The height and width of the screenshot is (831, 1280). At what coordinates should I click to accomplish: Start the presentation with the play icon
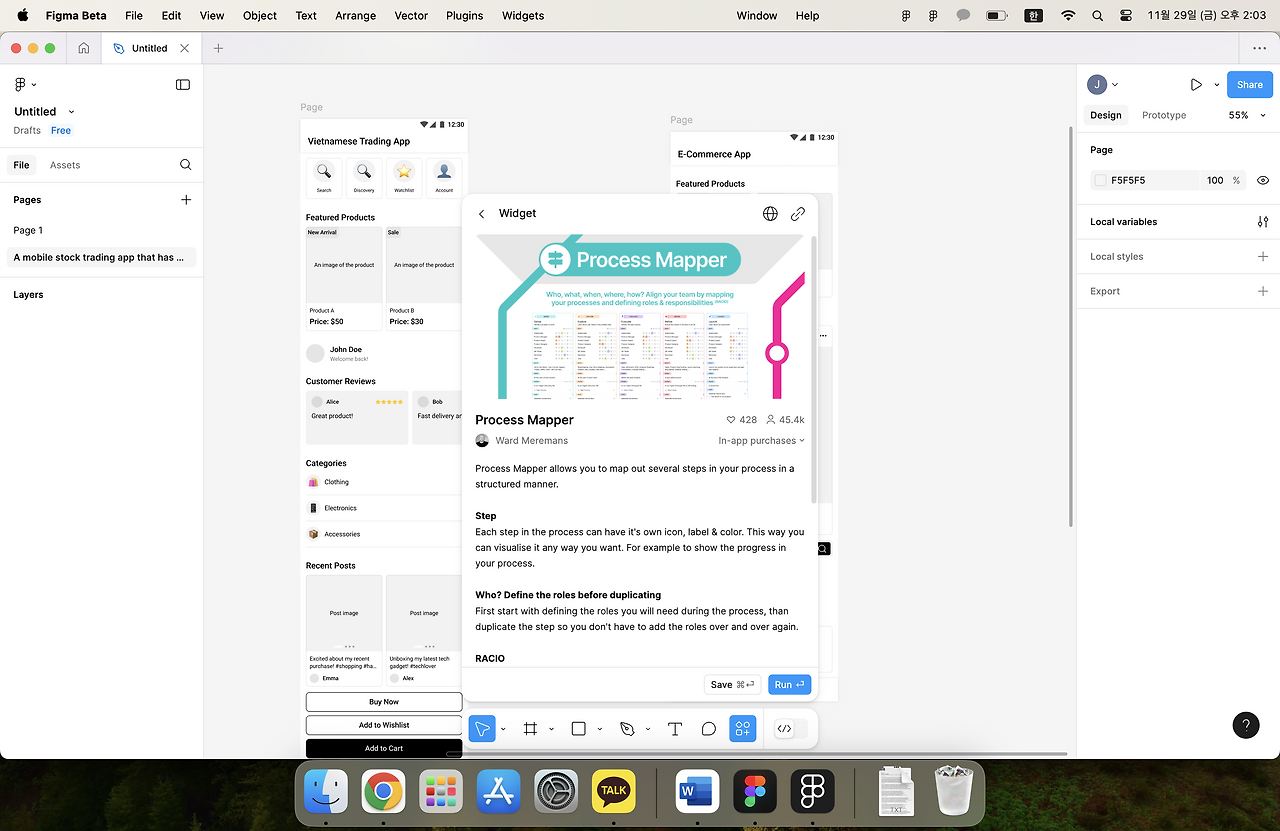(x=1196, y=85)
